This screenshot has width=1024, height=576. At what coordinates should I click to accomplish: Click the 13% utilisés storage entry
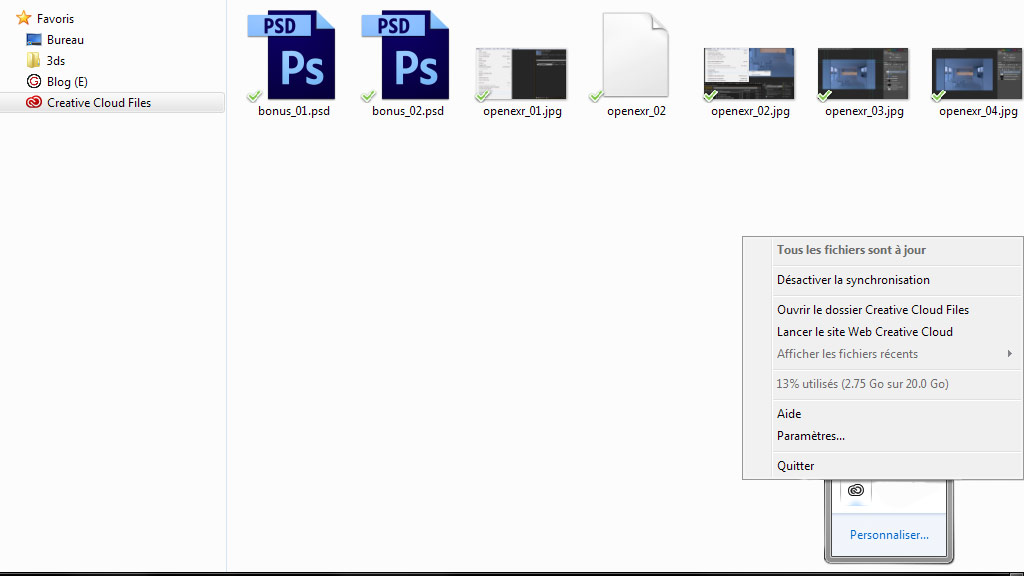pos(862,384)
